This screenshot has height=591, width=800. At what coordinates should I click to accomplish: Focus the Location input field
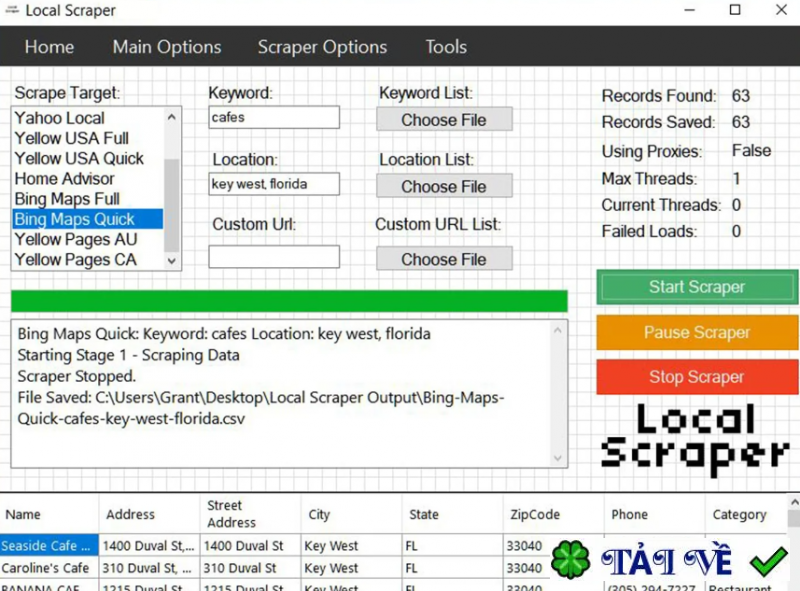(x=274, y=184)
